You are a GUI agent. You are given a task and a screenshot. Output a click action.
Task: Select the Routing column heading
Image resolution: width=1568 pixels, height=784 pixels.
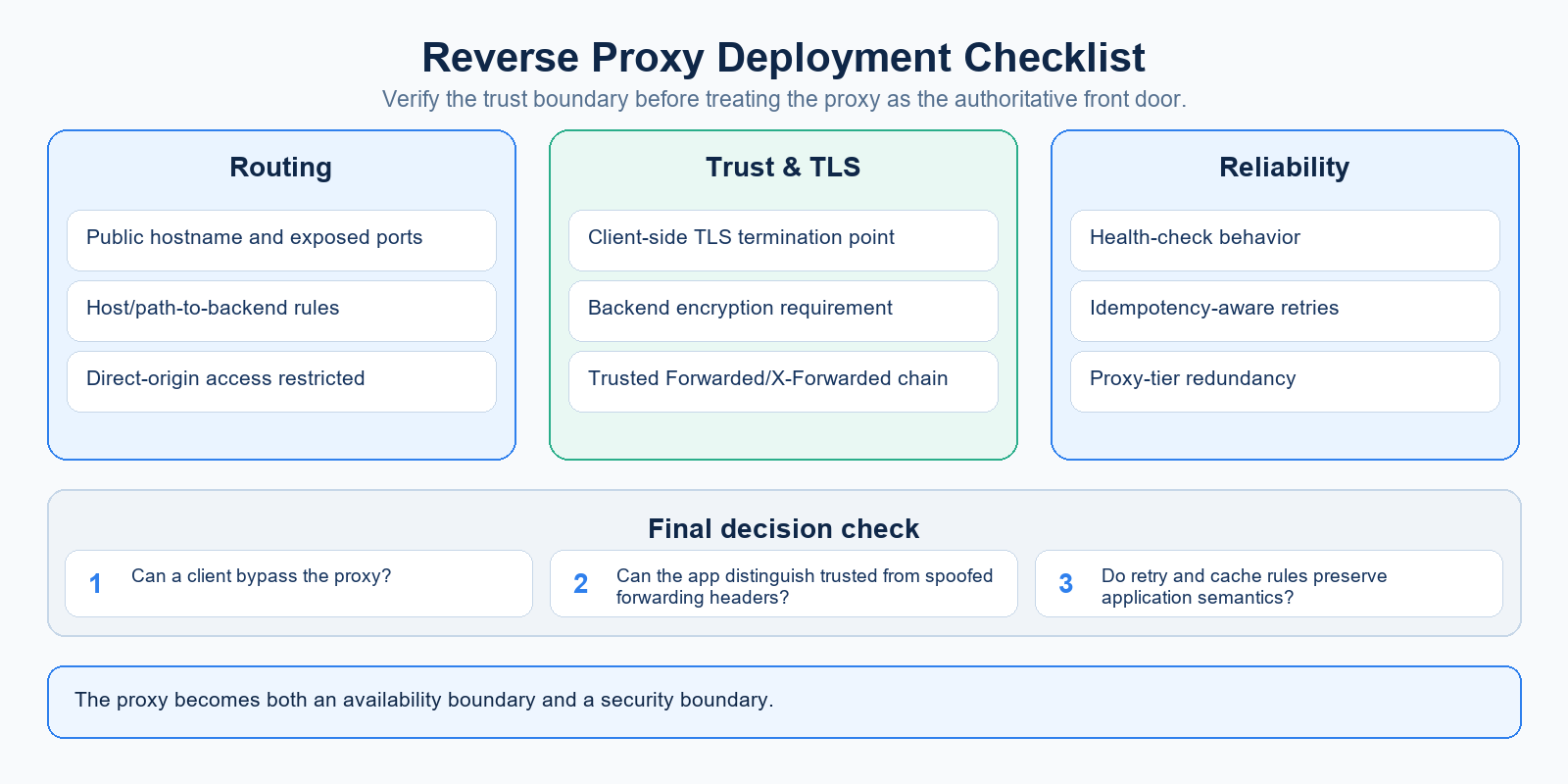click(x=281, y=167)
